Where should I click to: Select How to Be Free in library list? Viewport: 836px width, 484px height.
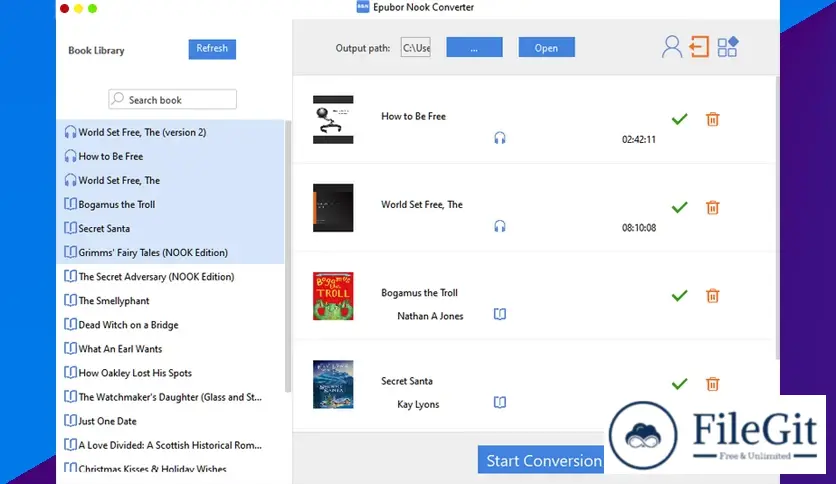coord(170,156)
